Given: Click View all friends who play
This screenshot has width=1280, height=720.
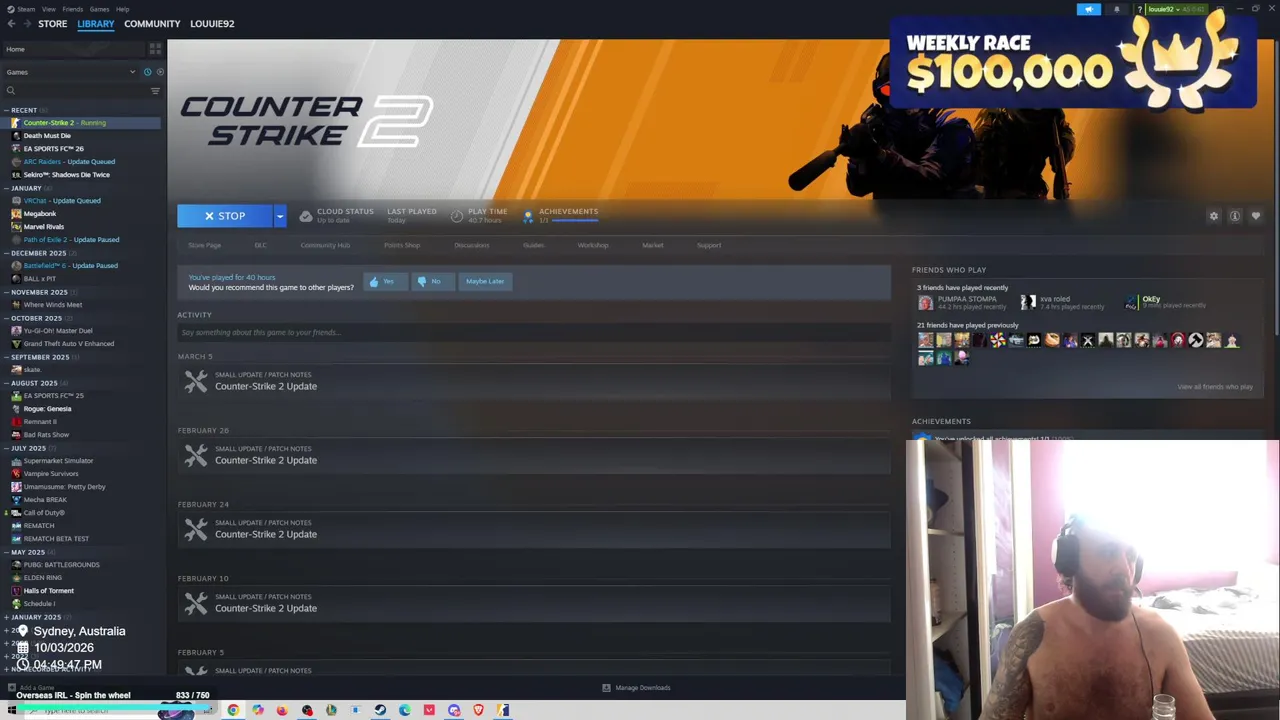Looking at the screenshot, I should click(1215, 387).
